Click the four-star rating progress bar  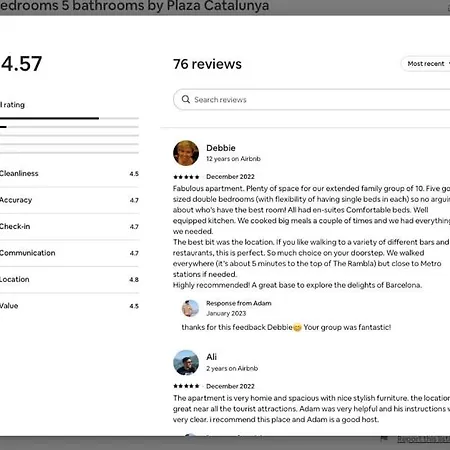(x=69, y=127)
